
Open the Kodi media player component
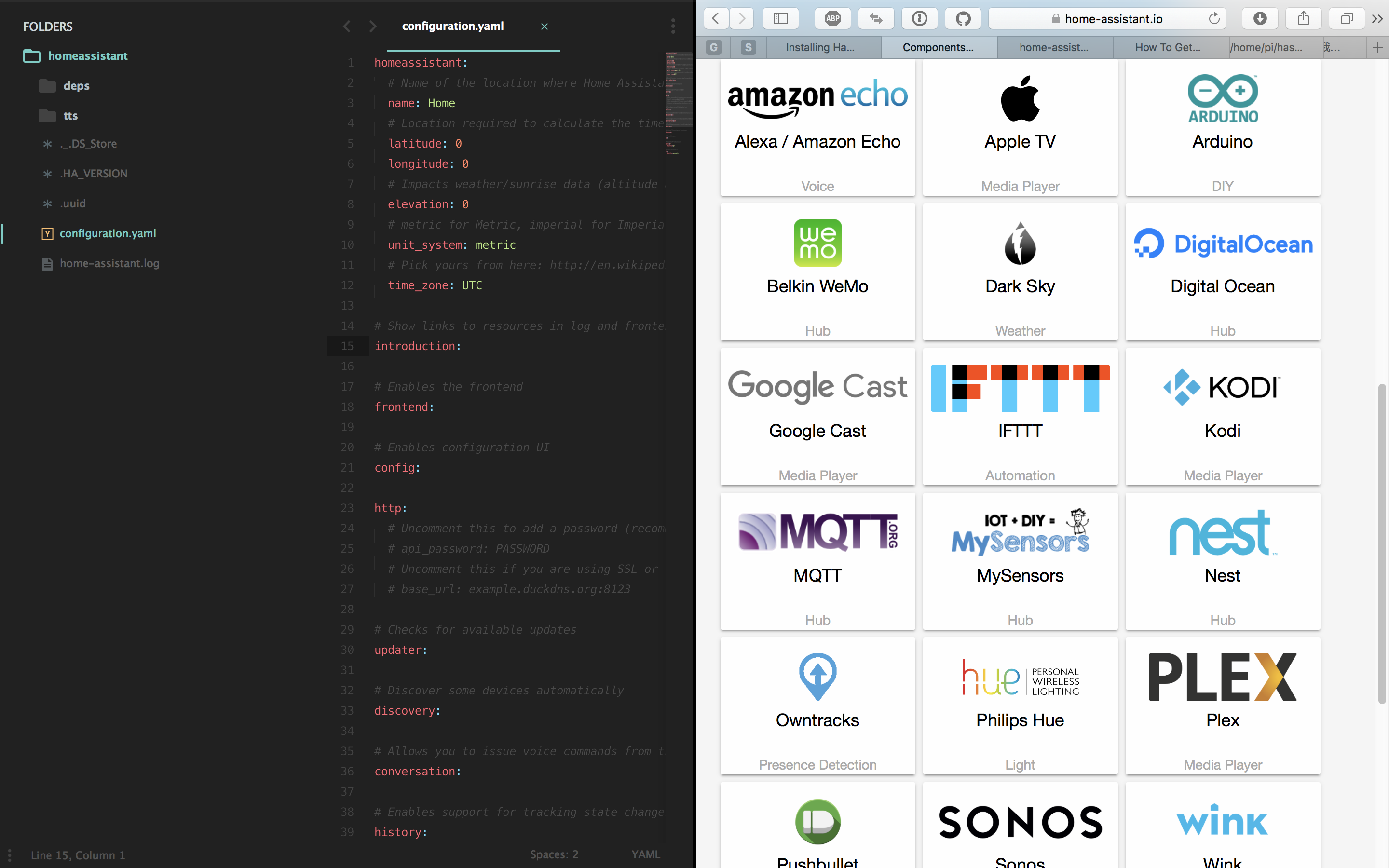coord(1223,417)
